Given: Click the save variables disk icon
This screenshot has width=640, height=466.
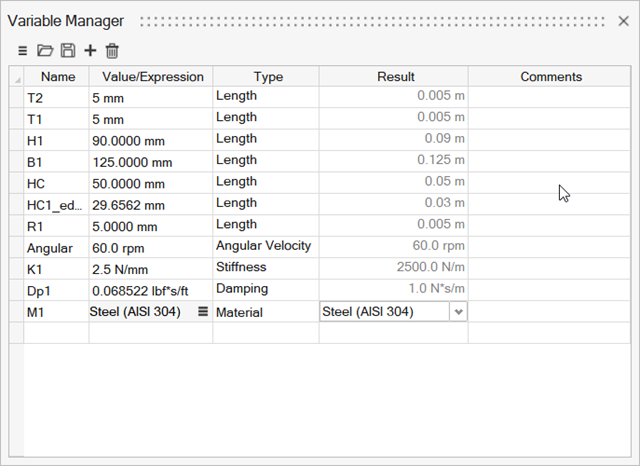Looking at the screenshot, I should pyautogui.click(x=68, y=51).
